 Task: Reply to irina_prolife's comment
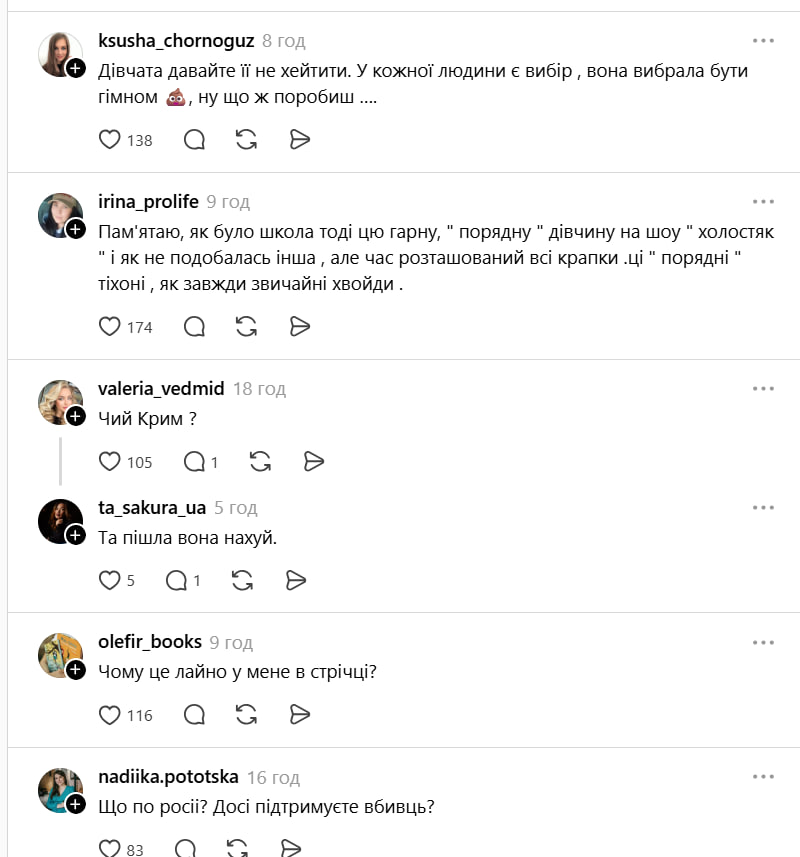click(x=195, y=326)
